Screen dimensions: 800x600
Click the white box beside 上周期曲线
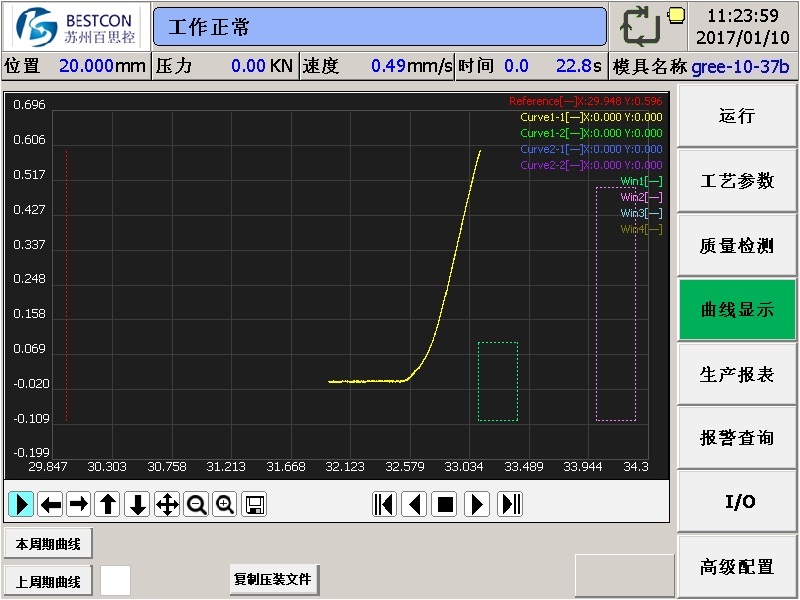[x=115, y=581]
